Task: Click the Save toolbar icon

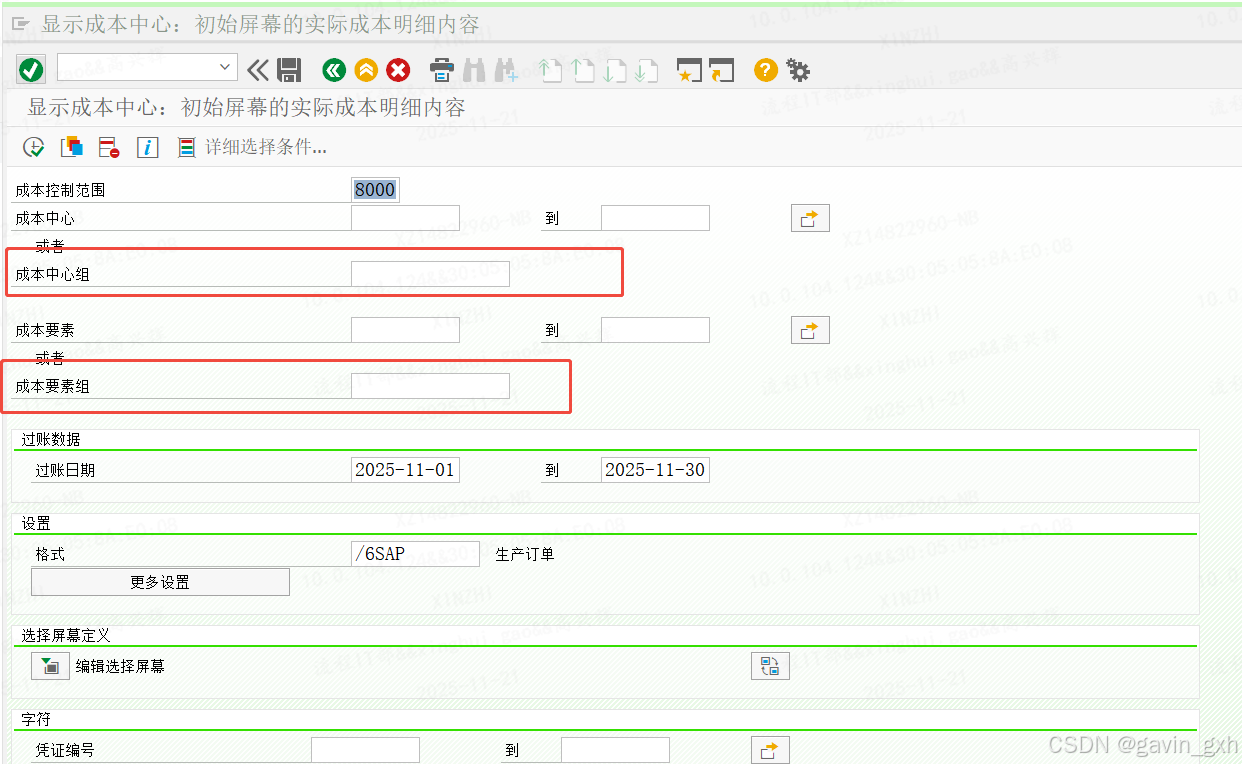Action: click(x=288, y=70)
